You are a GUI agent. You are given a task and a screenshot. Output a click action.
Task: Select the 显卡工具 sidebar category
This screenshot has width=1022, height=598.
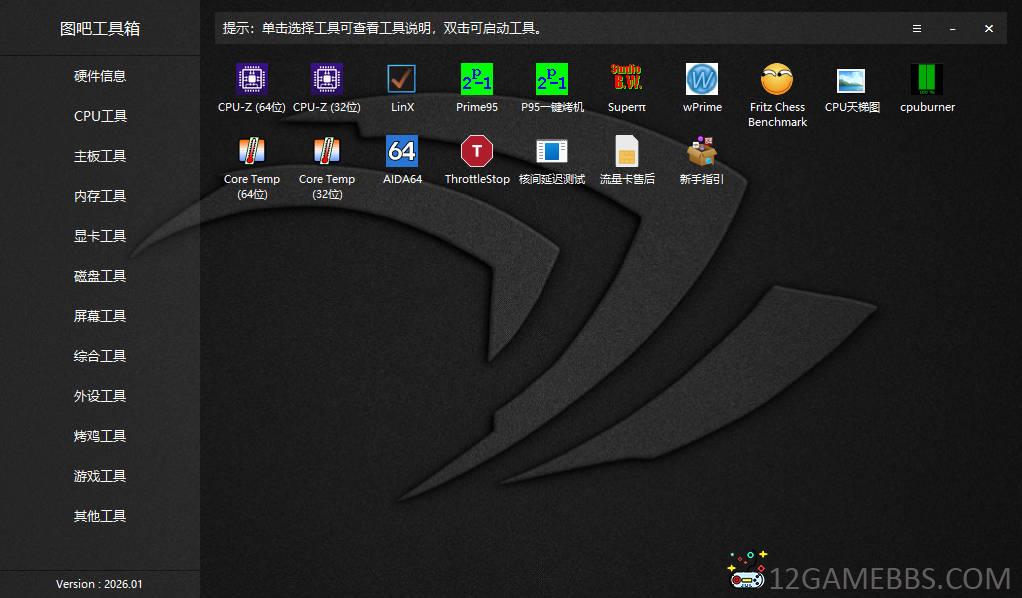(x=99, y=236)
